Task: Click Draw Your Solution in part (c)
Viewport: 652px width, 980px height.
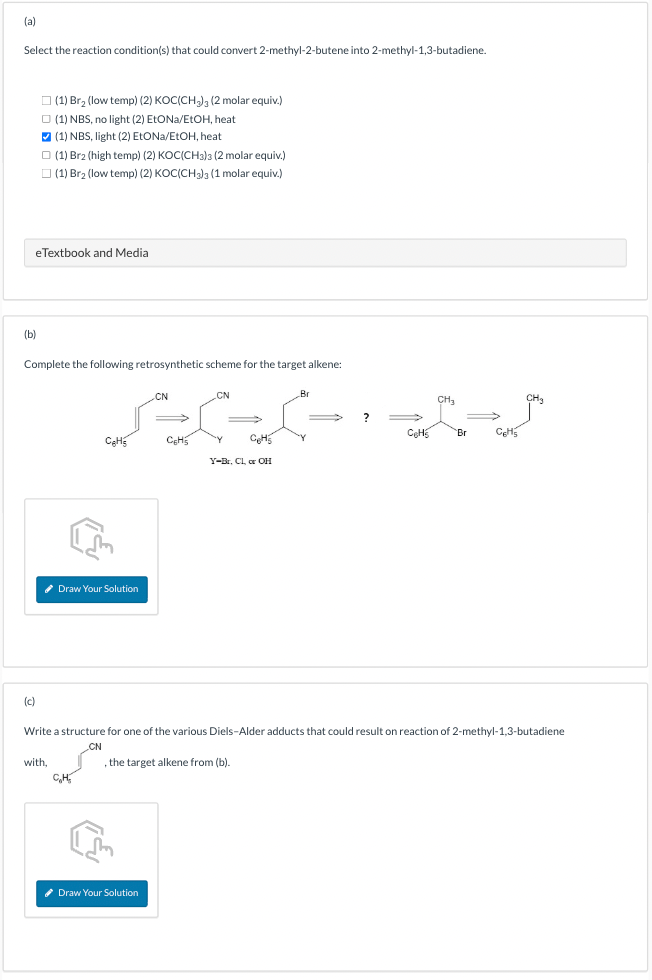Action: 92,893
